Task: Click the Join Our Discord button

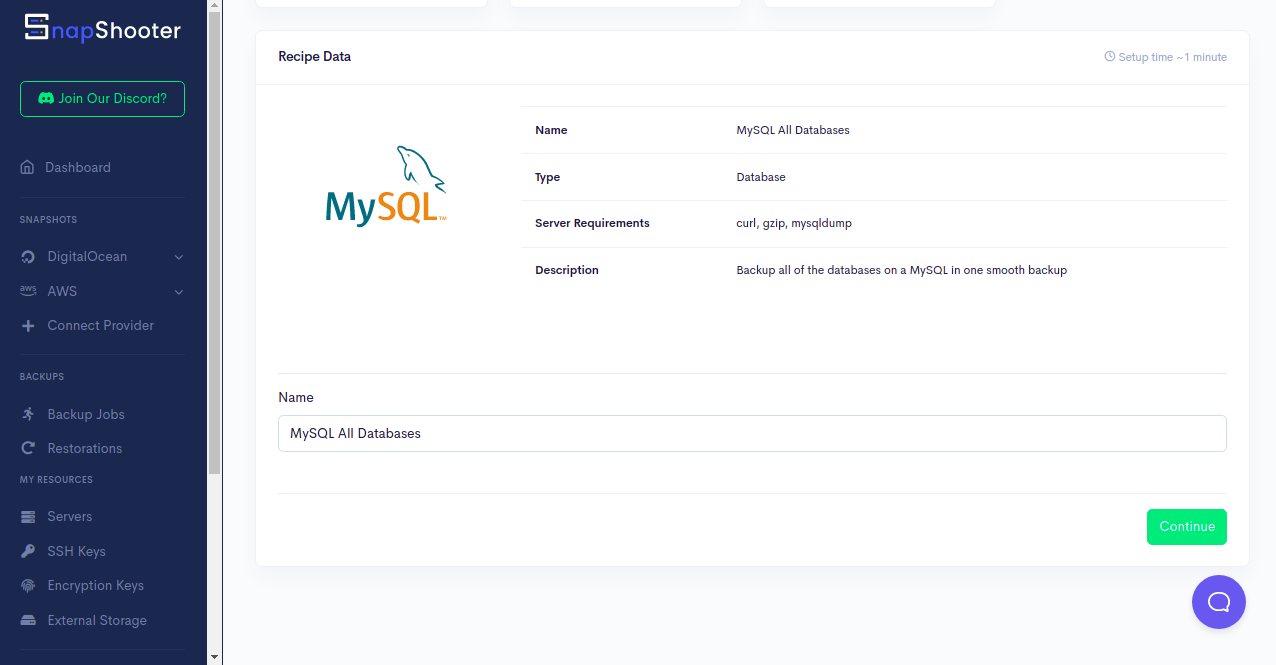Action: [x=102, y=99]
